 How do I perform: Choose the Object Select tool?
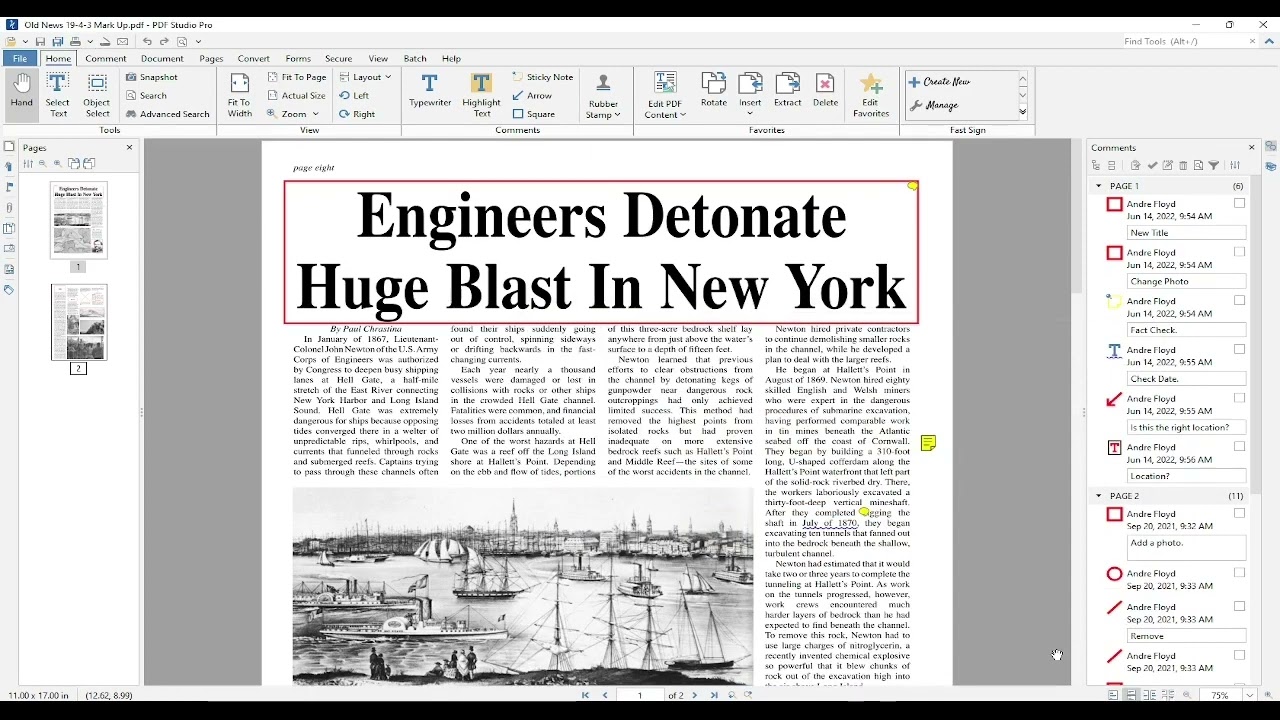pos(97,95)
